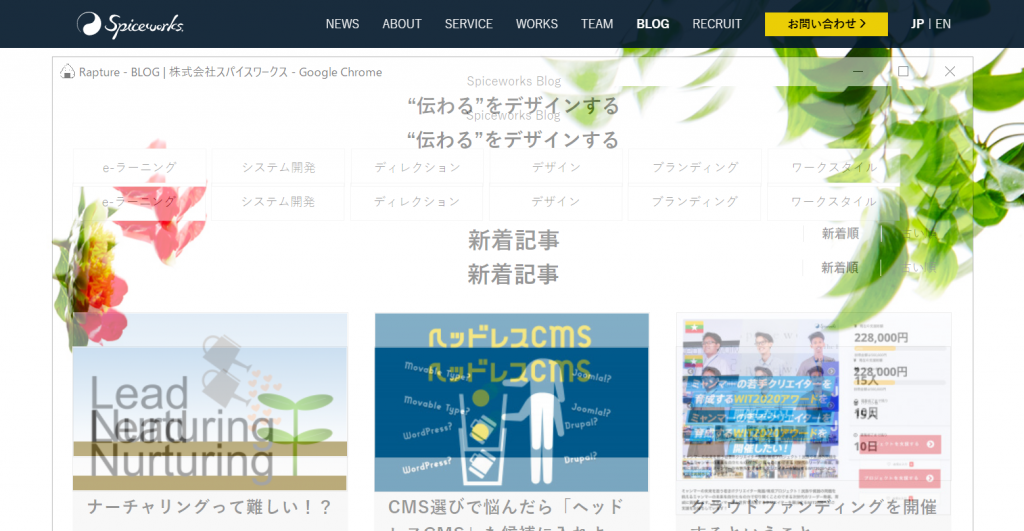Click the Rapture window title icon
The width and height of the screenshot is (1024, 531).
67,72
